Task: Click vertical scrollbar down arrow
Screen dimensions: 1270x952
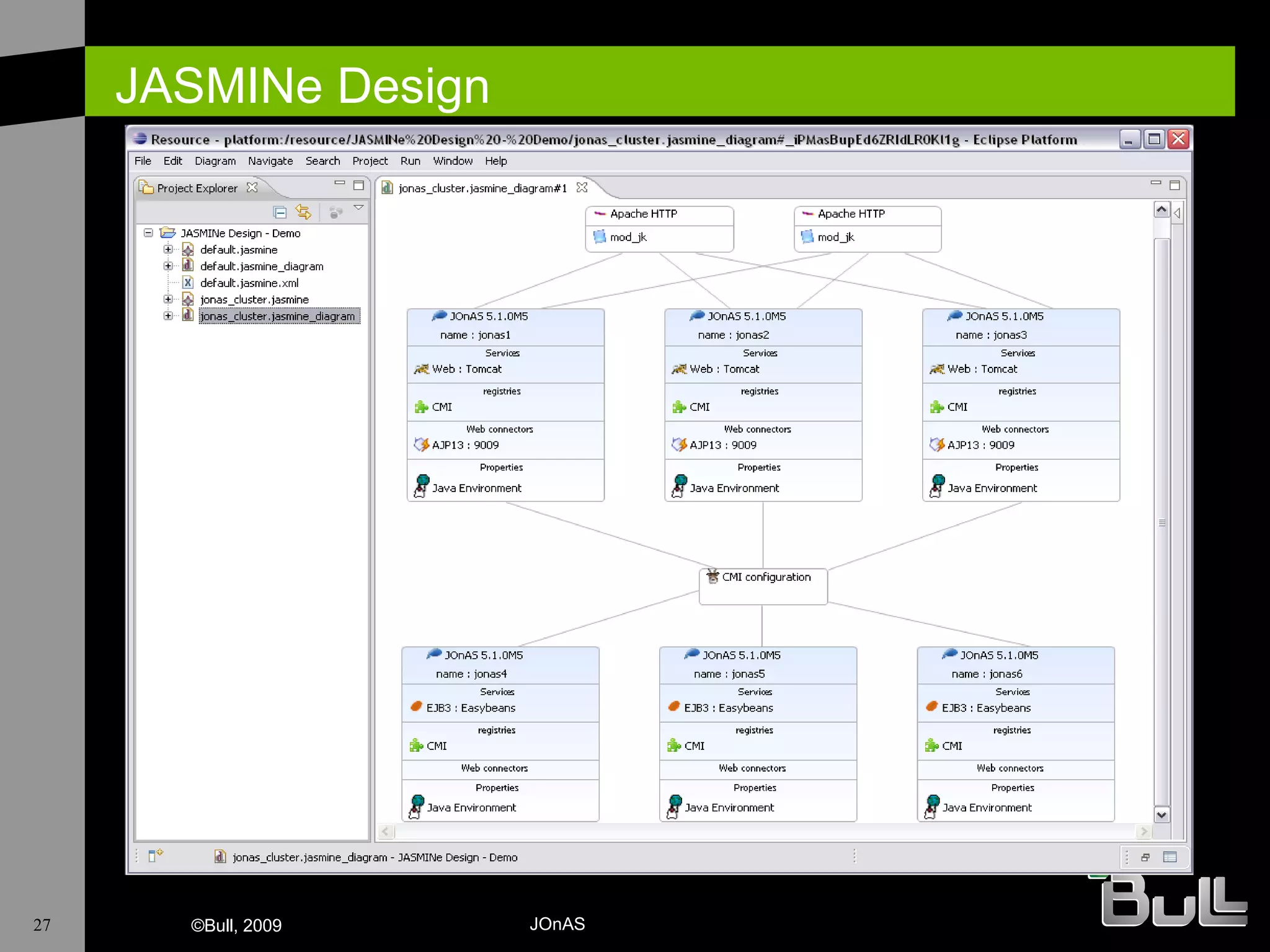Action: 1161,815
